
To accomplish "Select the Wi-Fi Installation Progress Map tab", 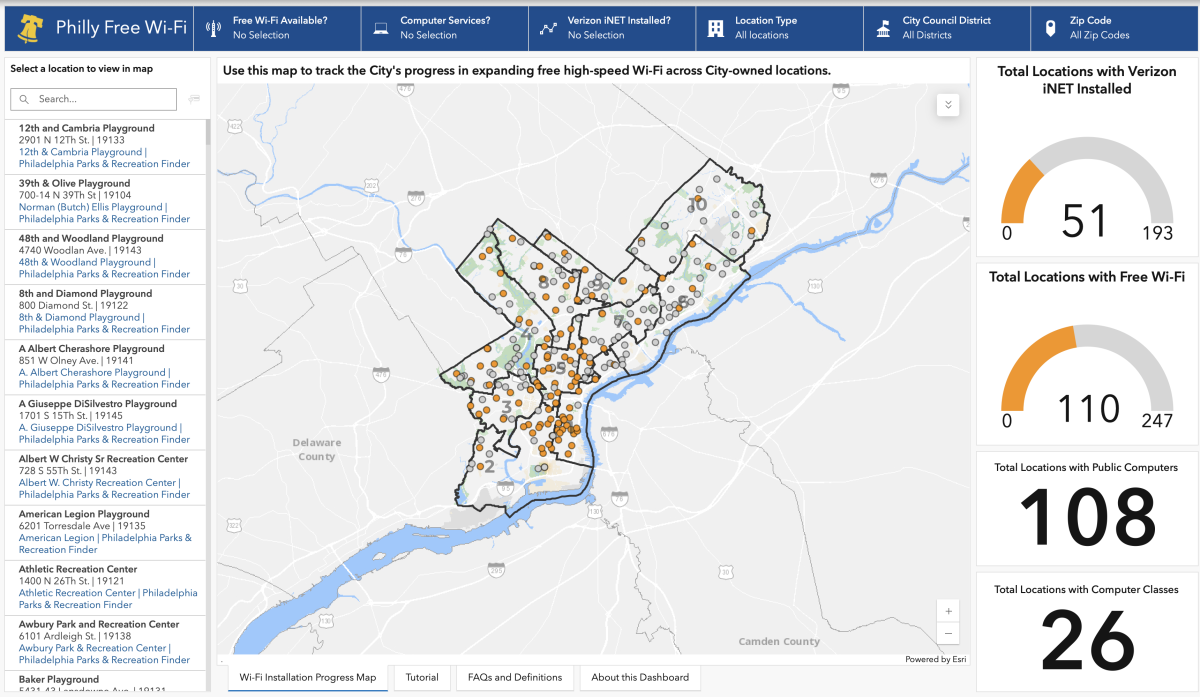I will coord(308,677).
